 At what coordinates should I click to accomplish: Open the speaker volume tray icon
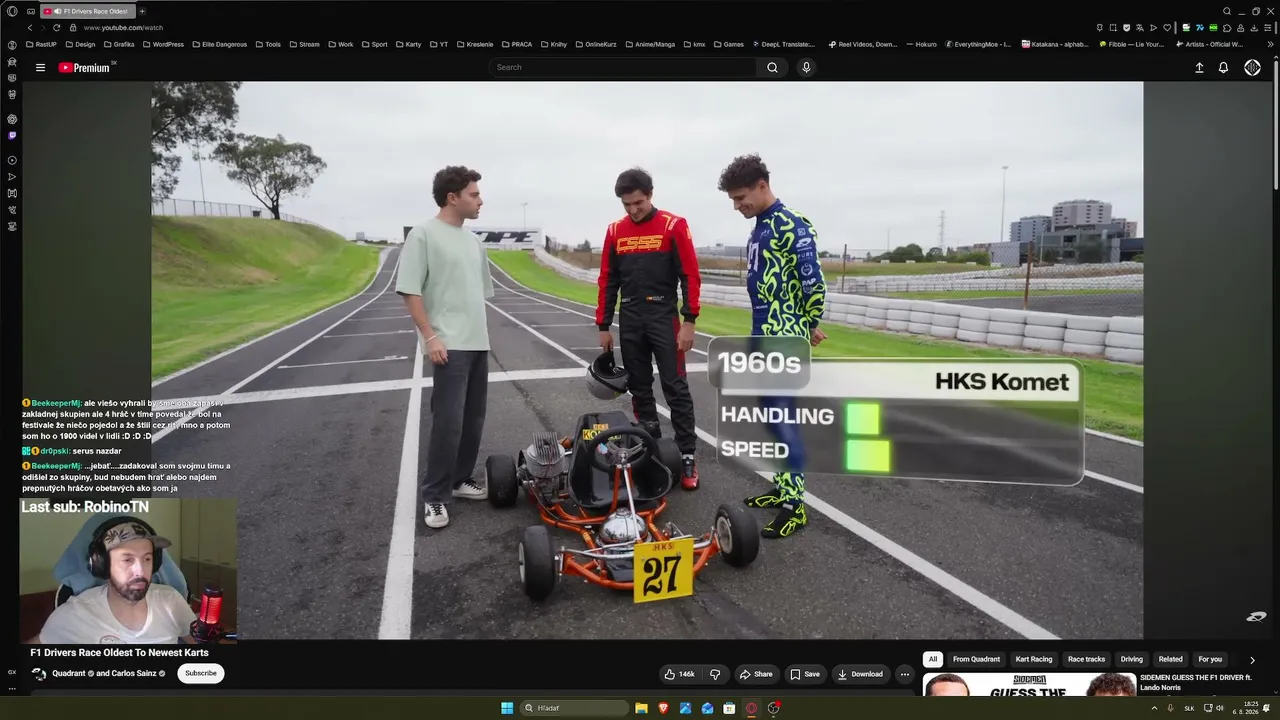1220,708
